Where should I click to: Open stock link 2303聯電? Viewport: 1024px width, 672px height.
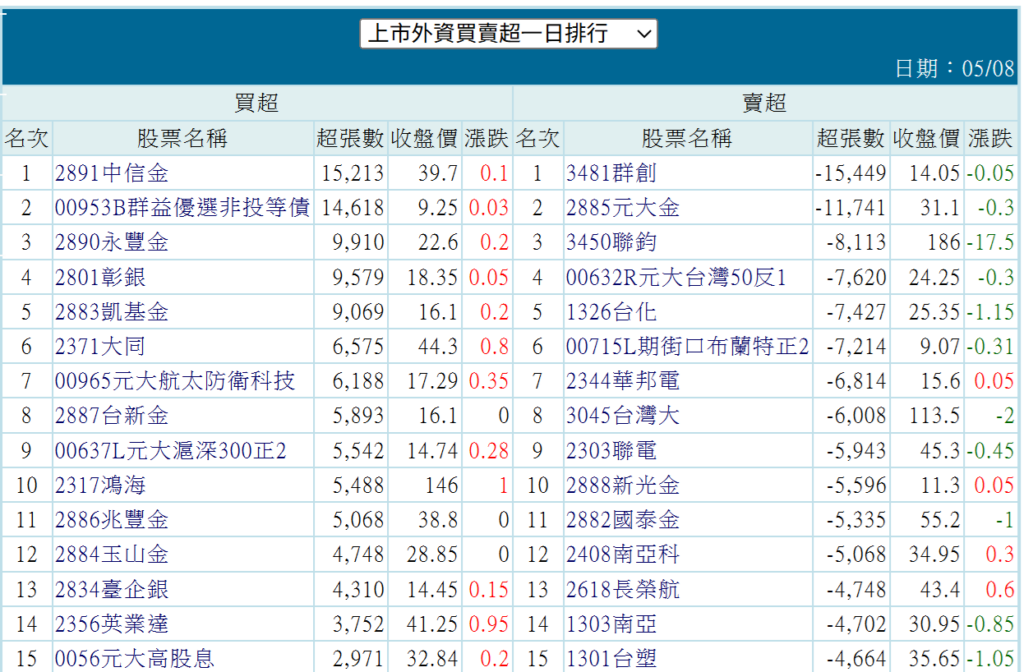point(611,451)
